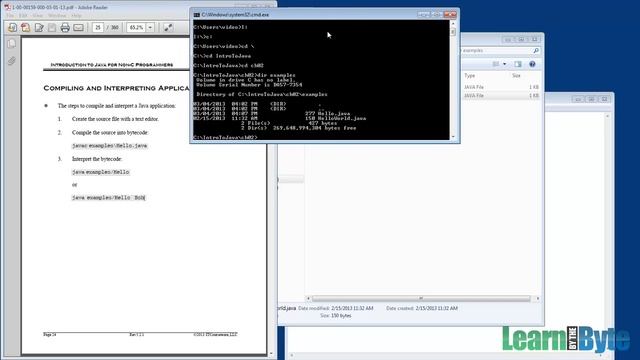The height and width of the screenshot is (360, 640).
Task: Click the down arrow of cmd scrollbar
Action: (453, 136)
